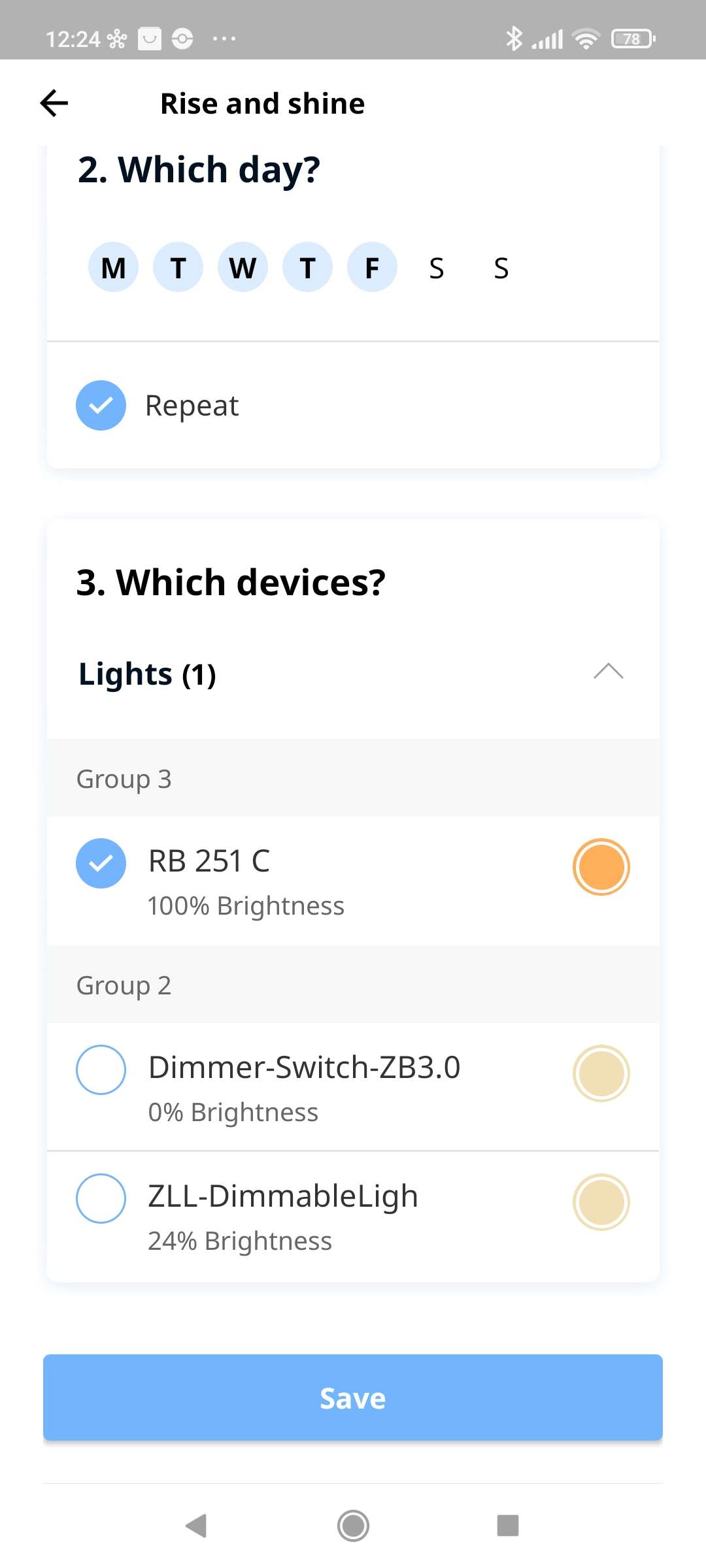
Task: Tap the status bar overflow dots
Action: click(224, 39)
